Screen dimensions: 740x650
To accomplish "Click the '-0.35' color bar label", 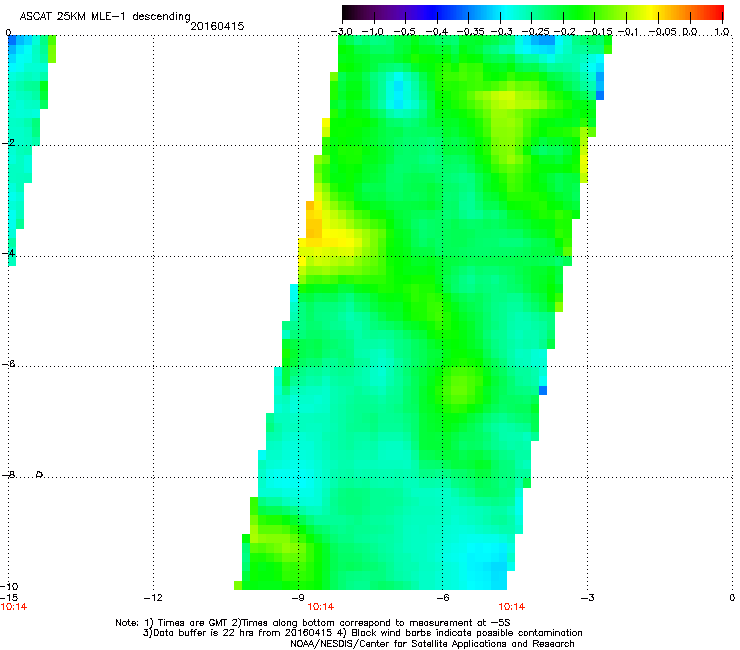I will coord(470,32).
